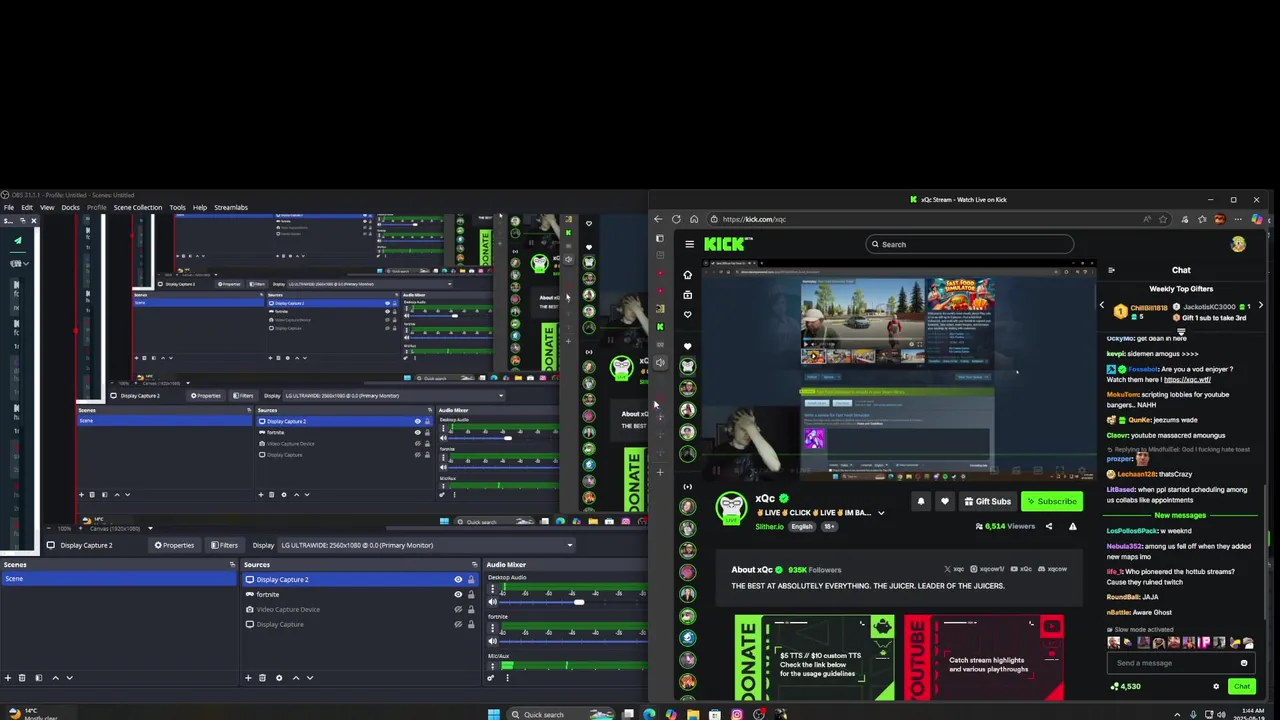
Task: Focus the Kick Search field
Action: (970, 244)
